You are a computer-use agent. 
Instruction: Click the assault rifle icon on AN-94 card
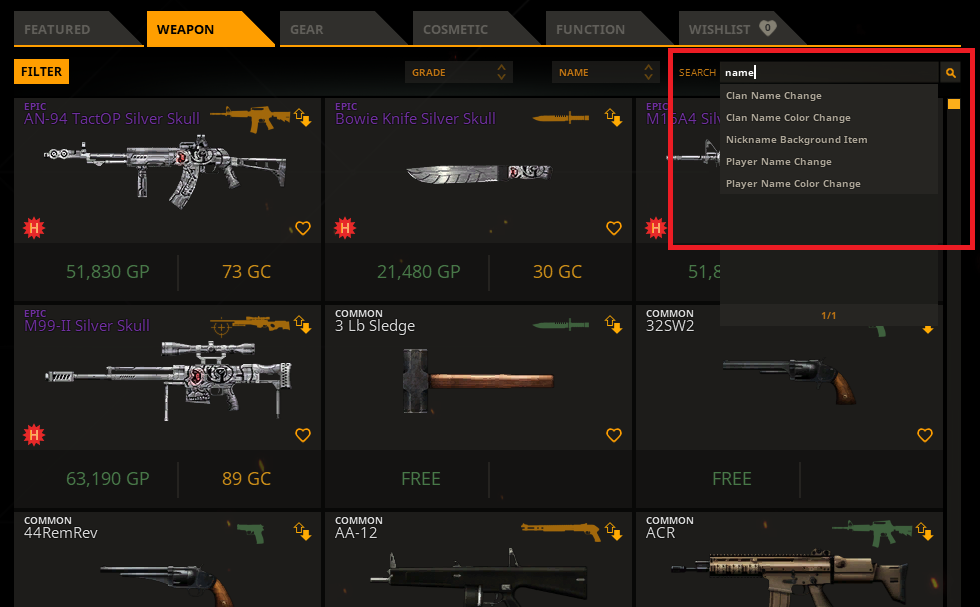[x=250, y=118]
